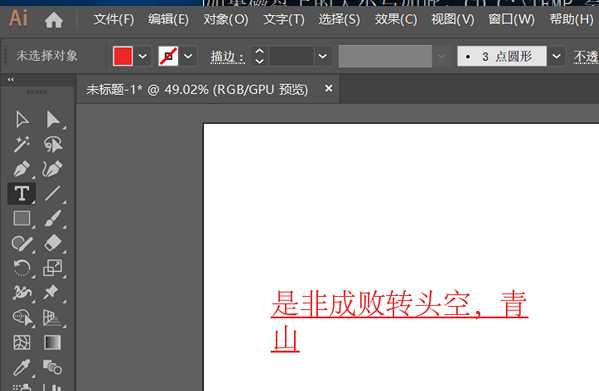599x391 pixels.
Task: Select the Warp tool
Action: (x=22, y=293)
